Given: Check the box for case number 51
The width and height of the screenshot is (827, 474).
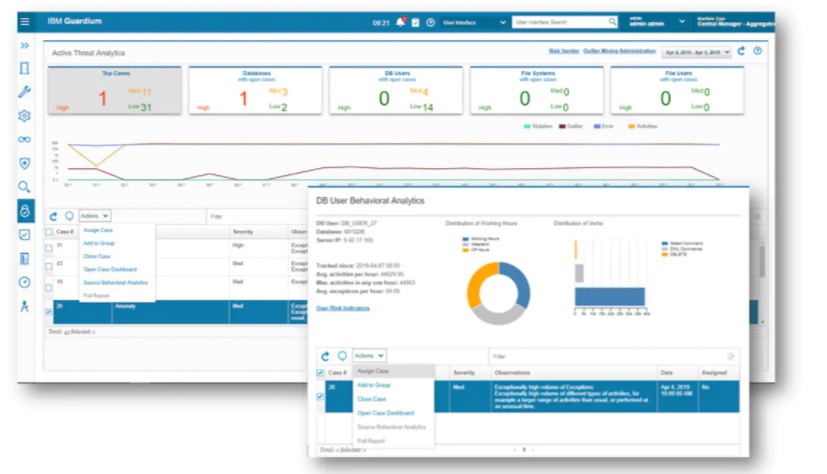Looking at the screenshot, I should click(x=49, y=245).
